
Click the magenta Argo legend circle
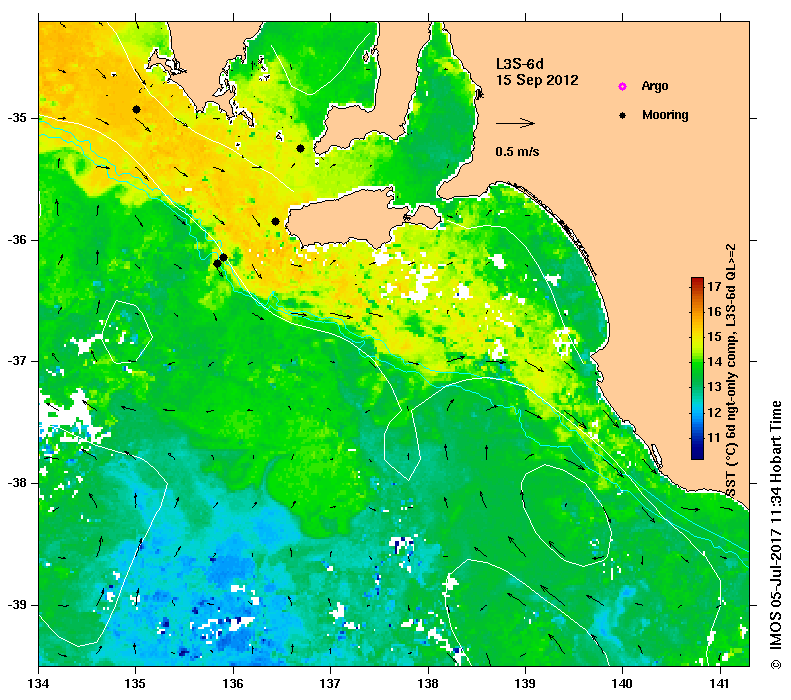pos(623,86)
